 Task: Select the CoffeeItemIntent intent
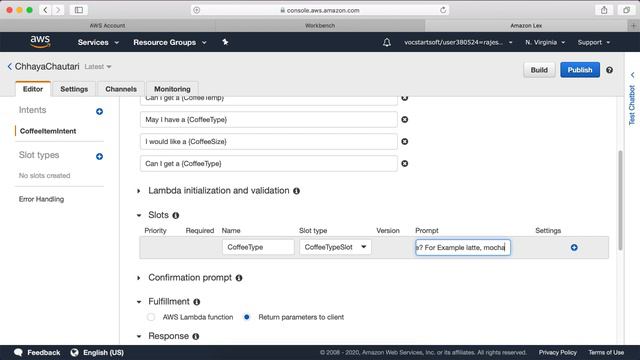click(x=48, y=131)
